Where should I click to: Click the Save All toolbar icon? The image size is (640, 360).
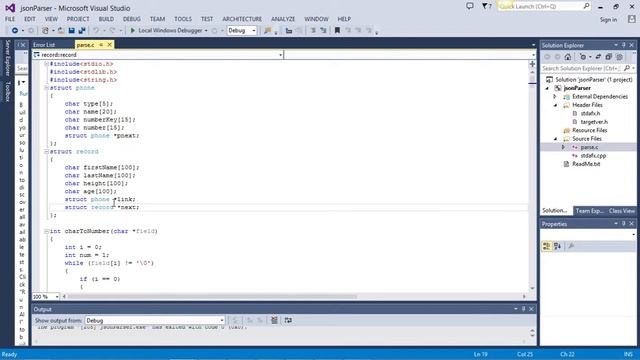[82, 31]
